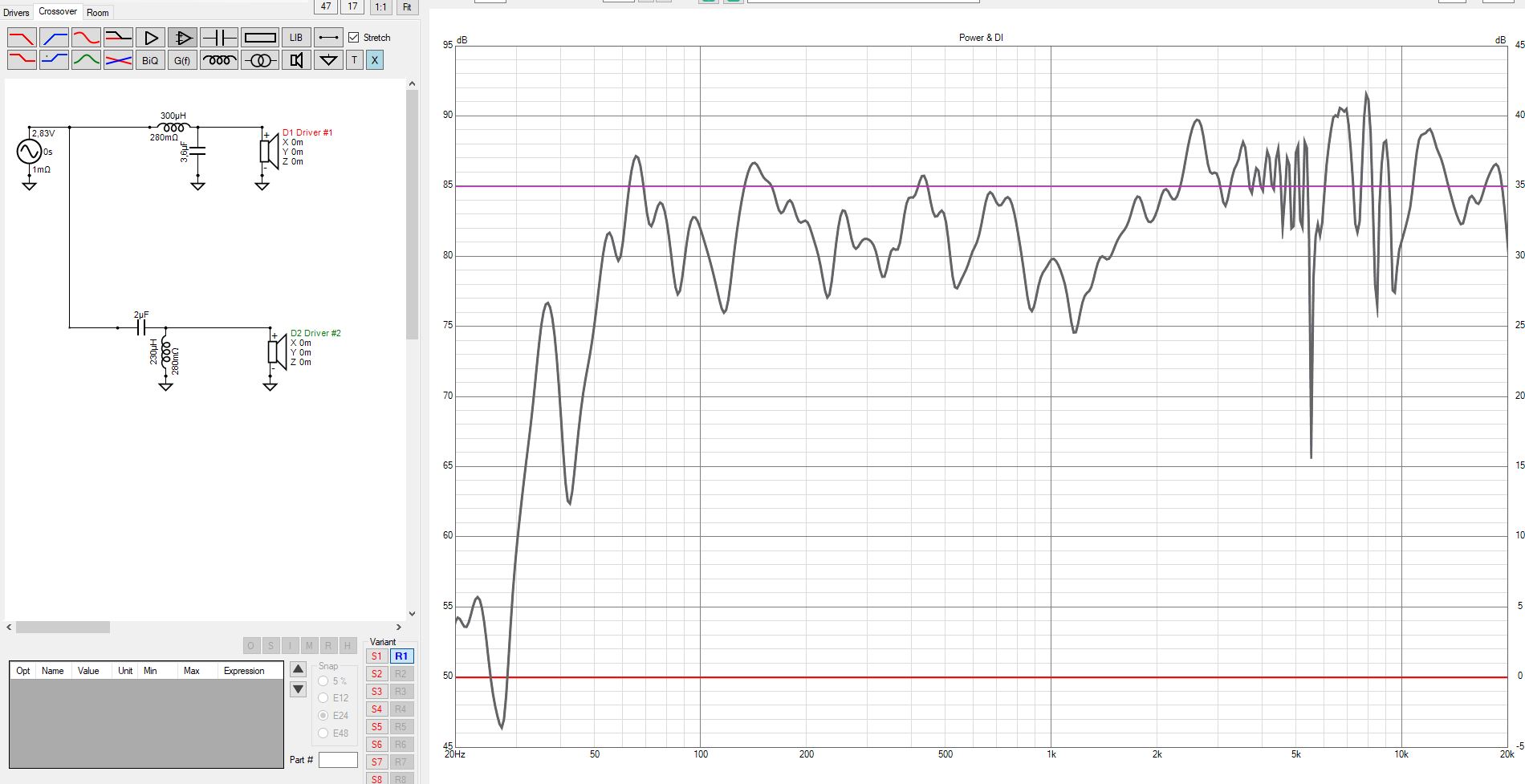The height and width of the screenshot is (784, 1525).
Task: Add a ground symbol
Action: pyautogui.click(x=328, y=60)
